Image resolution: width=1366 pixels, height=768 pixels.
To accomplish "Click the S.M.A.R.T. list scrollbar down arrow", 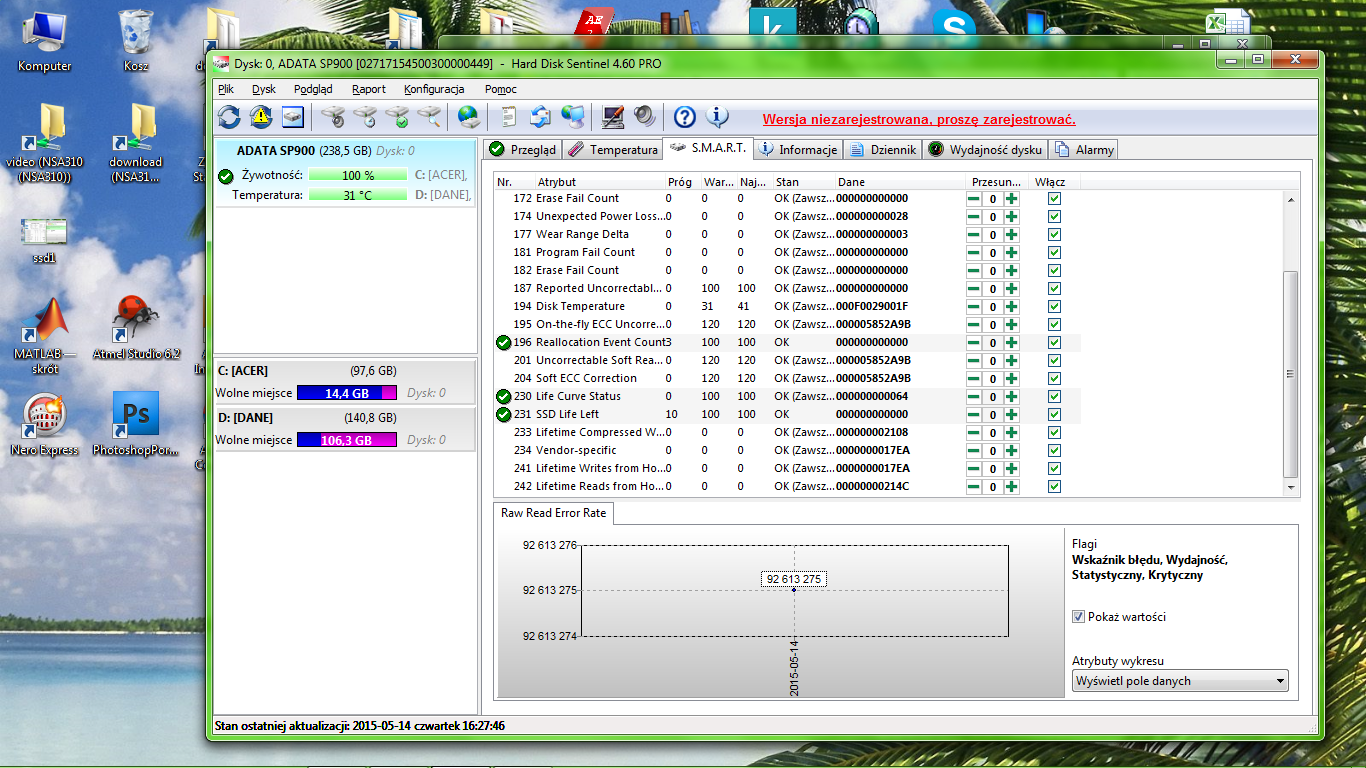I will click(1291, 487).
